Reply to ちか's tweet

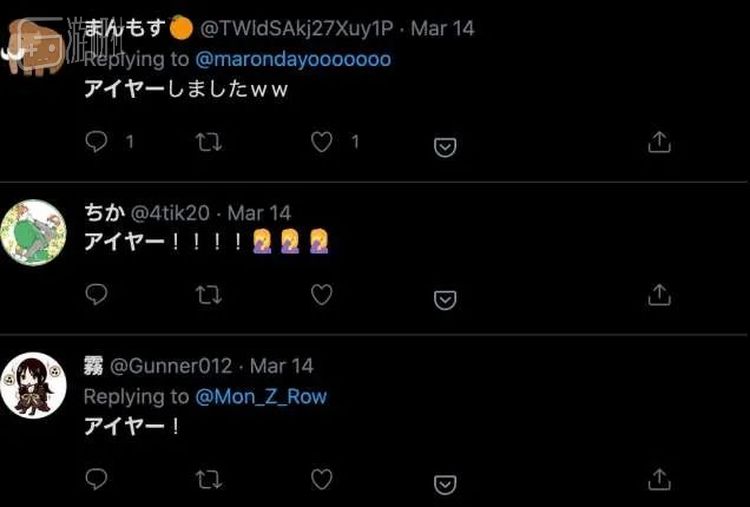(97, 295)
